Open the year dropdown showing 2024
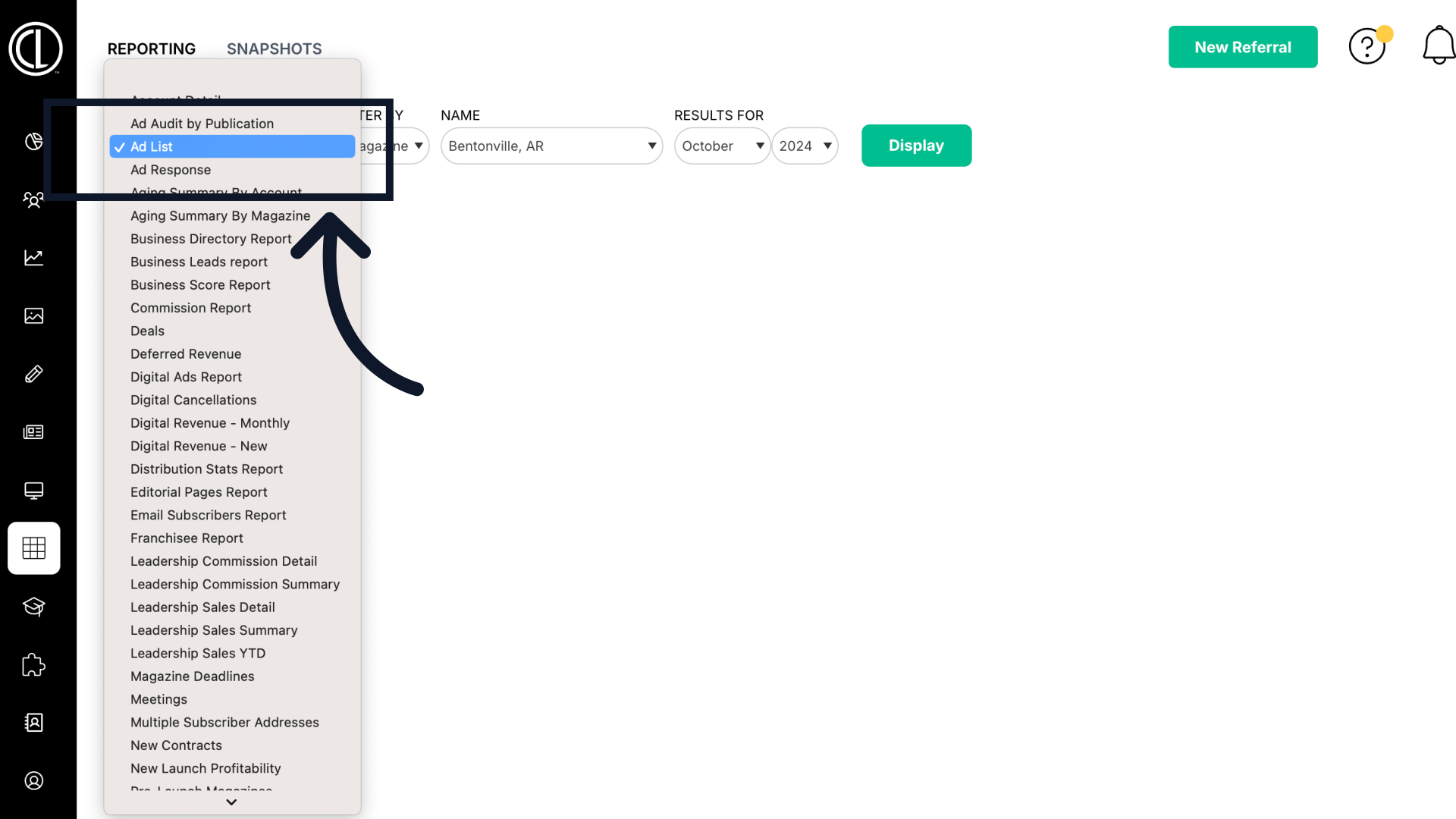This screenshot has width=1456, height=819. pyautogui.click(x=805, y=146)
